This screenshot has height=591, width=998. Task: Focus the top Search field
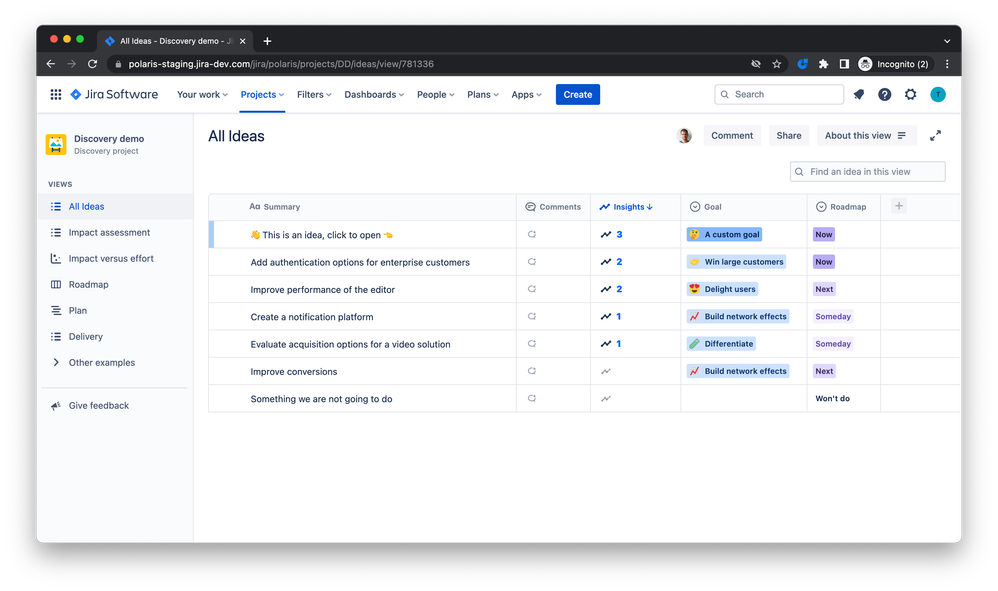[x=779, y=94]
